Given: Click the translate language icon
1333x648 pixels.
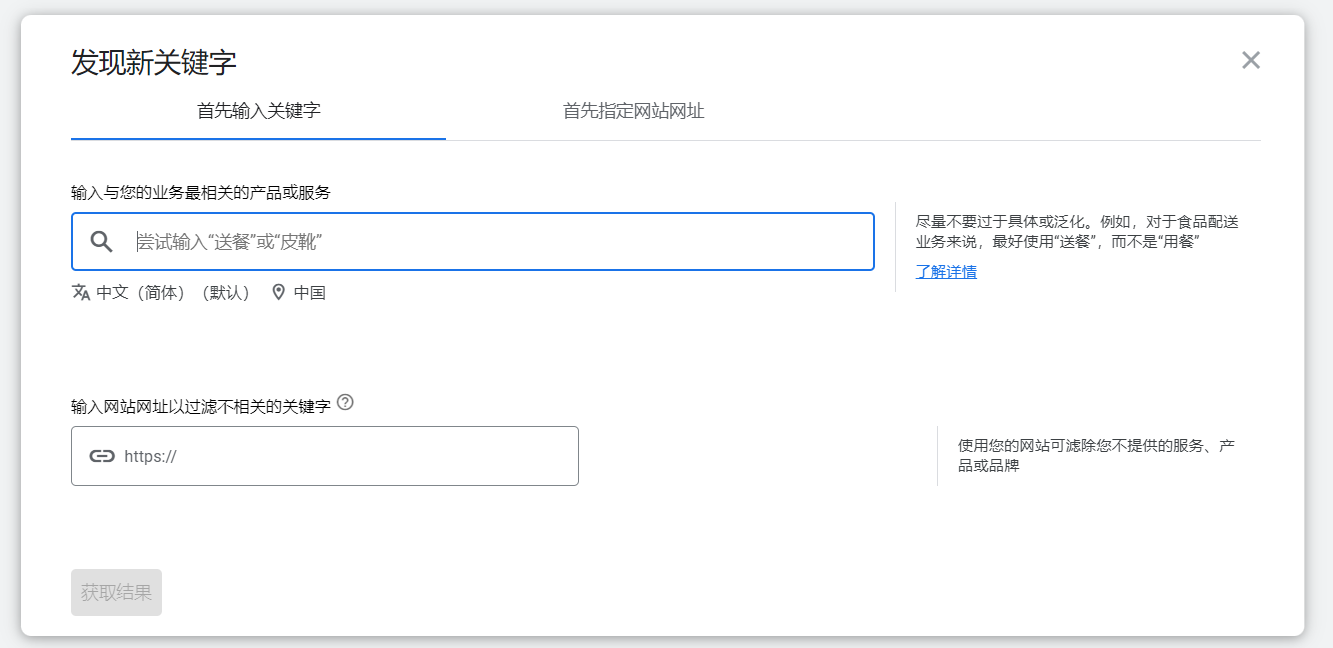Looking at the screenshot, I should [81, 293].
